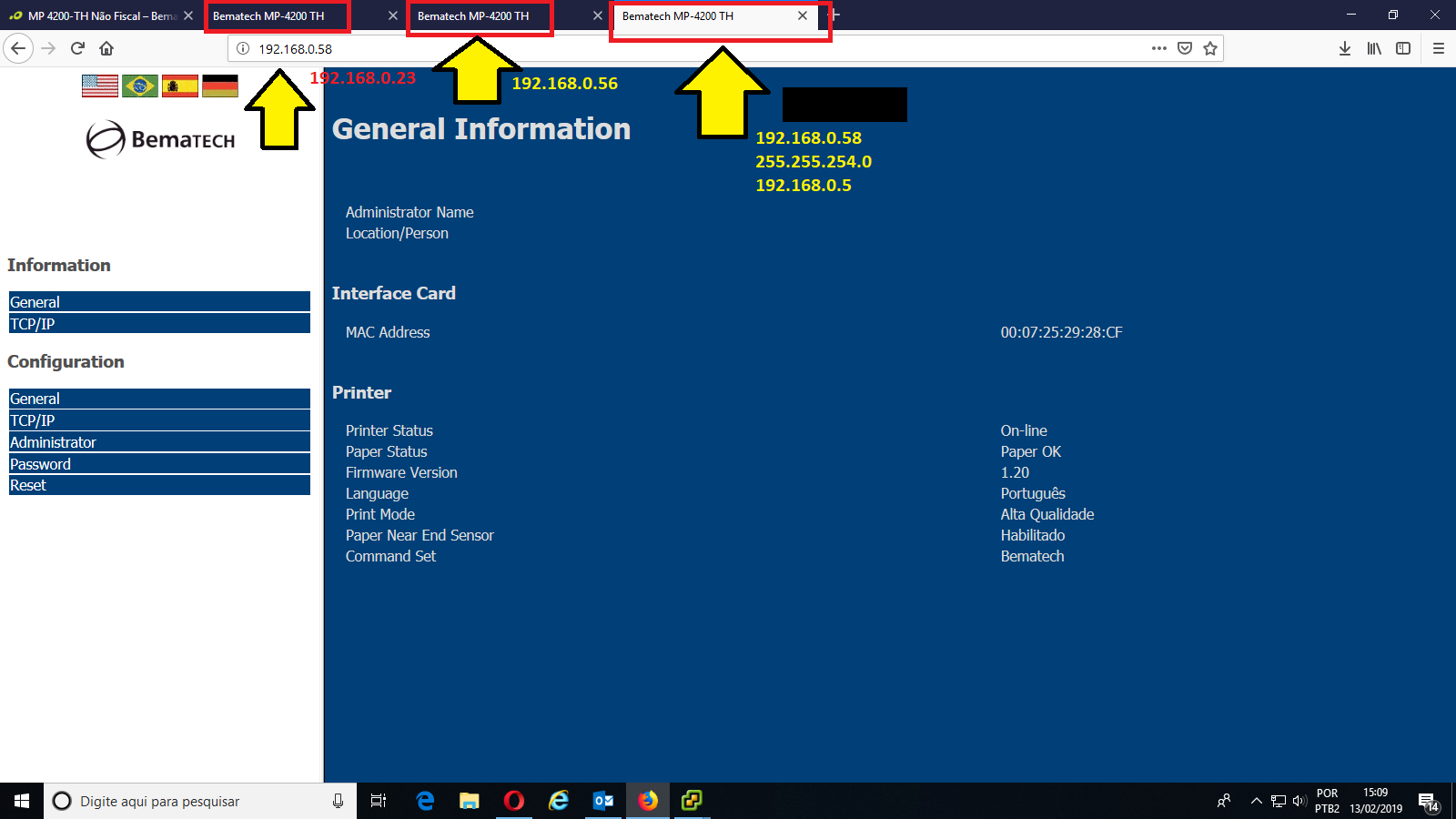This screenshot has height=819, width=1456.
Task: Click the Command Set Bematech value
Action: (1032, 556)
